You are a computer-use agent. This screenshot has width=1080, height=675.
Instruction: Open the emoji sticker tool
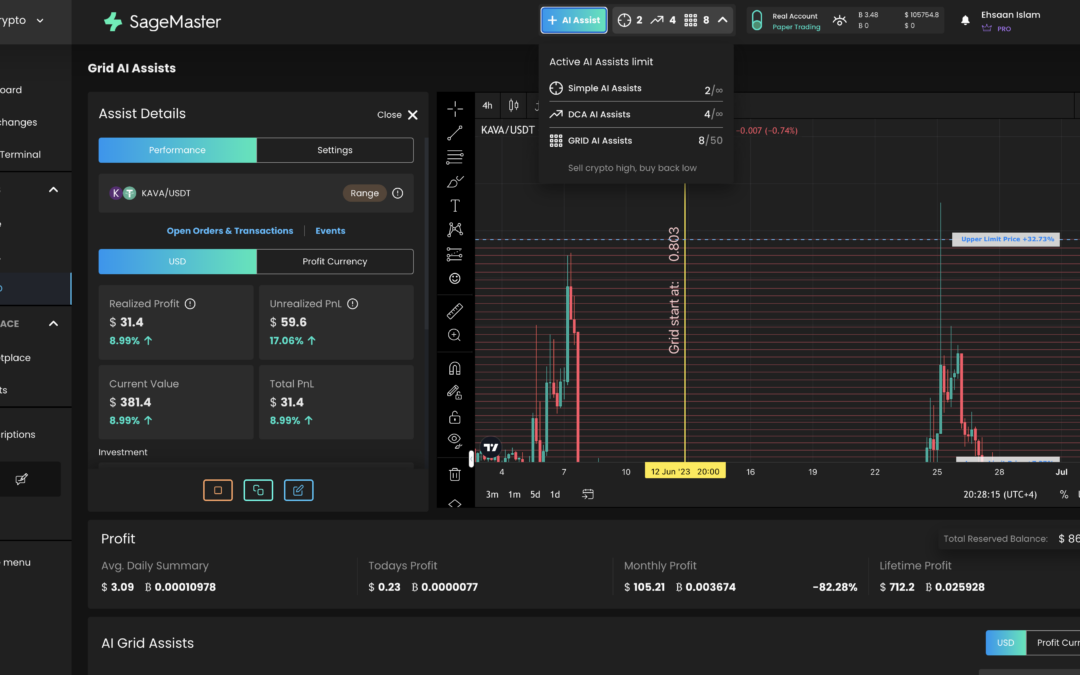click(455, 278)
